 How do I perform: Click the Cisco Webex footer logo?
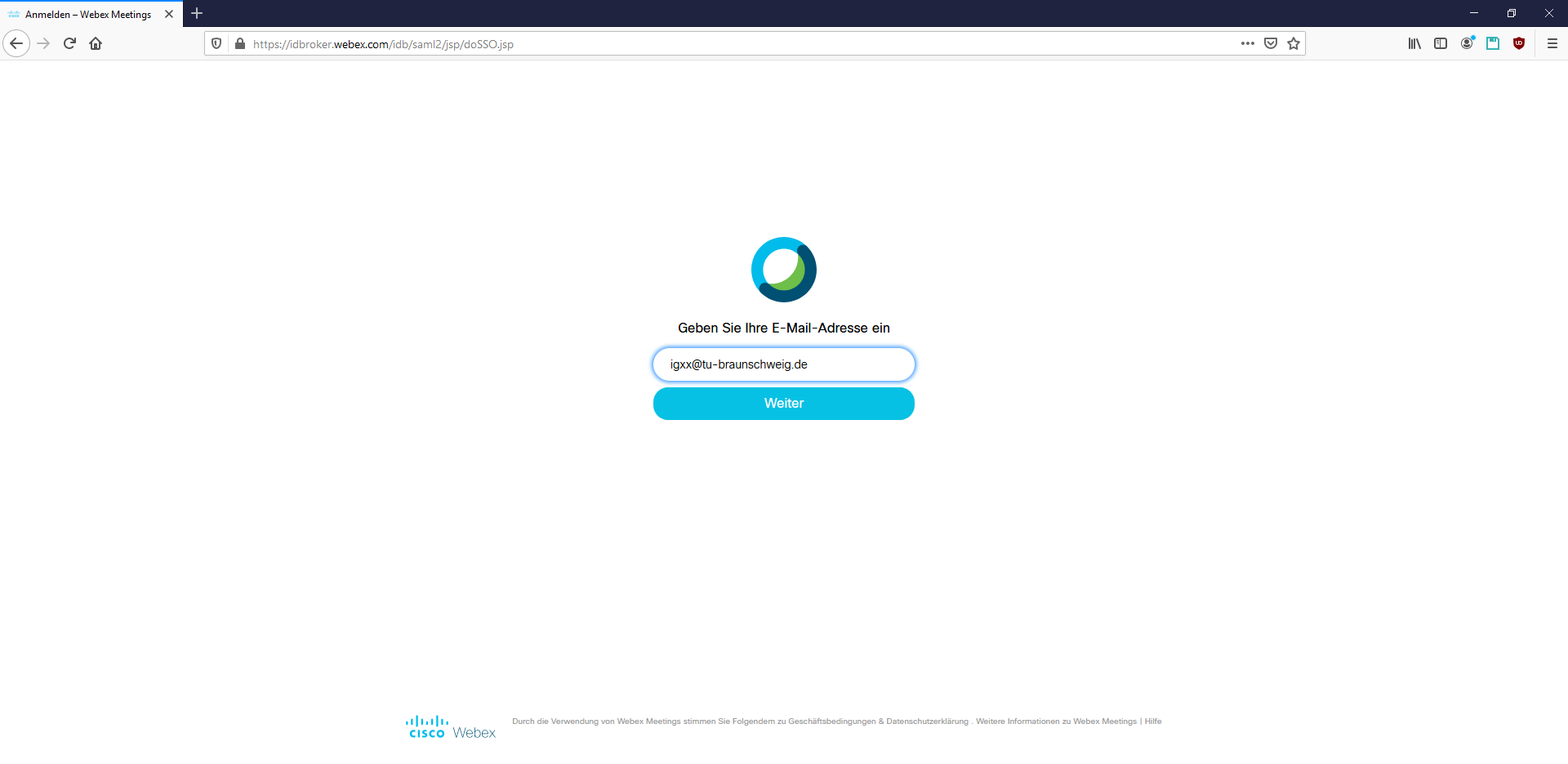click(x=451, y=727)
